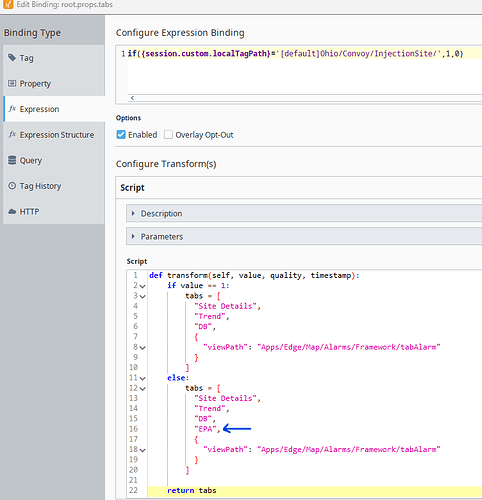The image size is (482, 500).
Task: Click the Expression Structure fx icon
Action: coord(12,134)
